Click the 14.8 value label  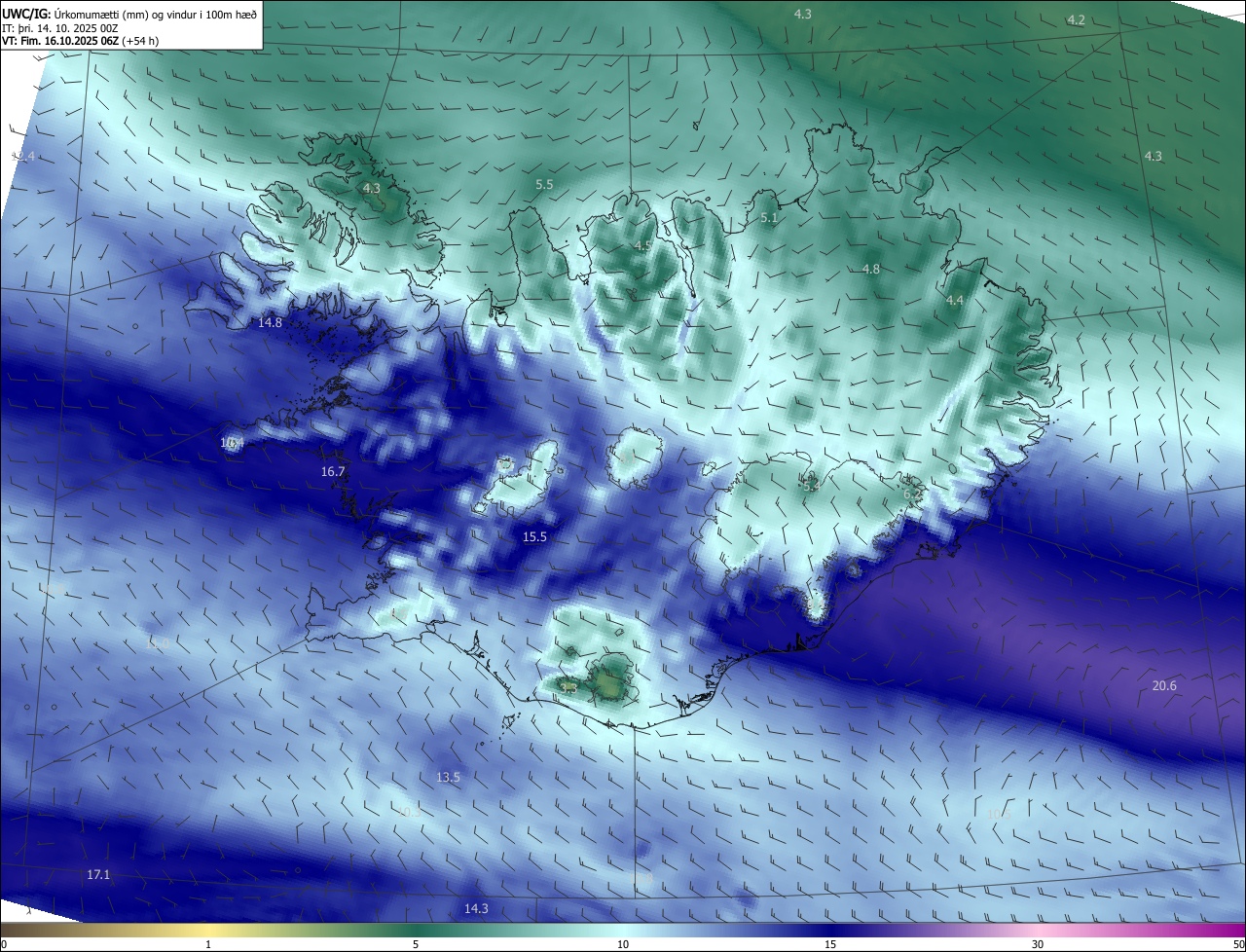click(270, 323)
